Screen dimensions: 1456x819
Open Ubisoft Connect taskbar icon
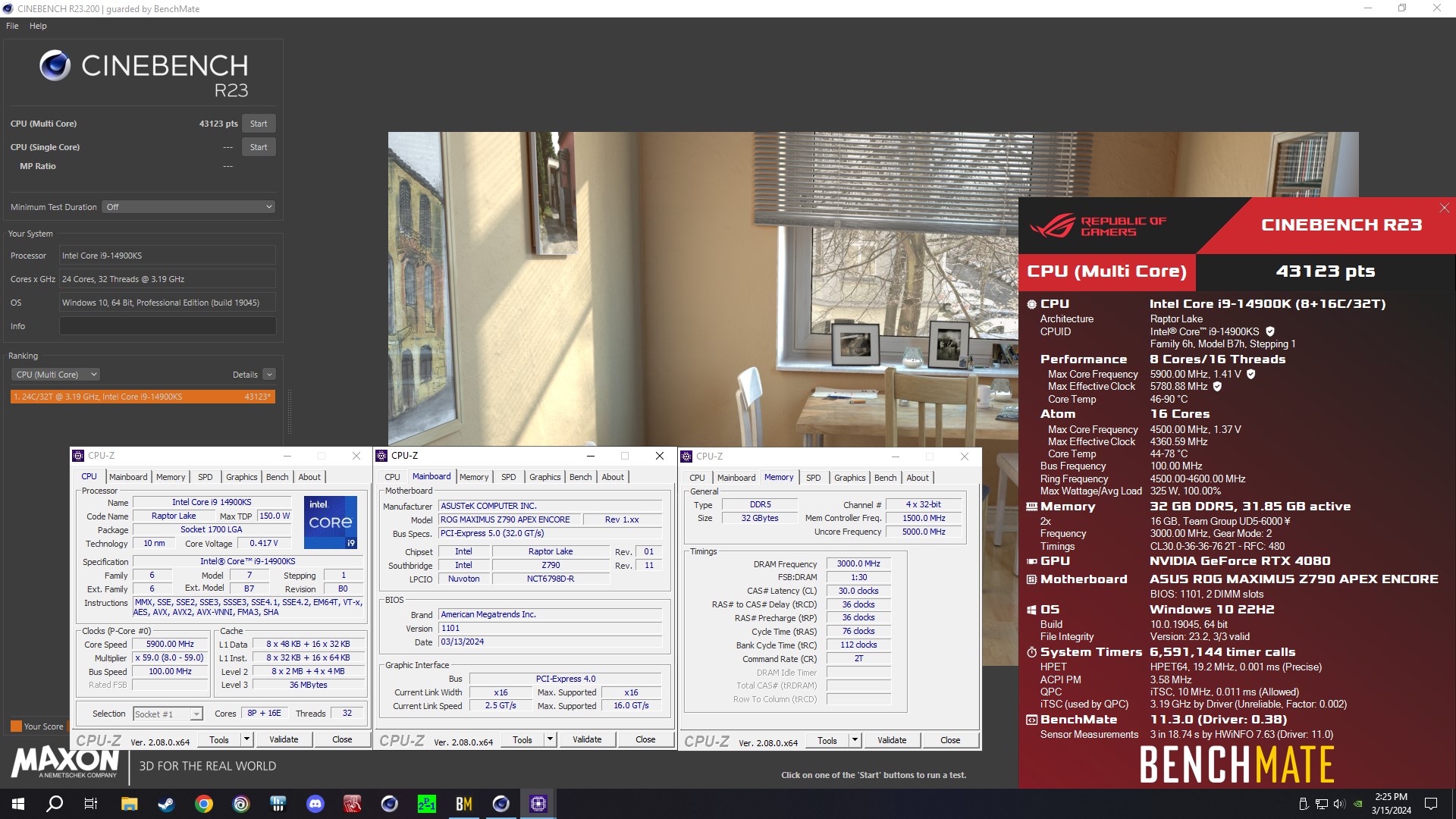point(240,804)
